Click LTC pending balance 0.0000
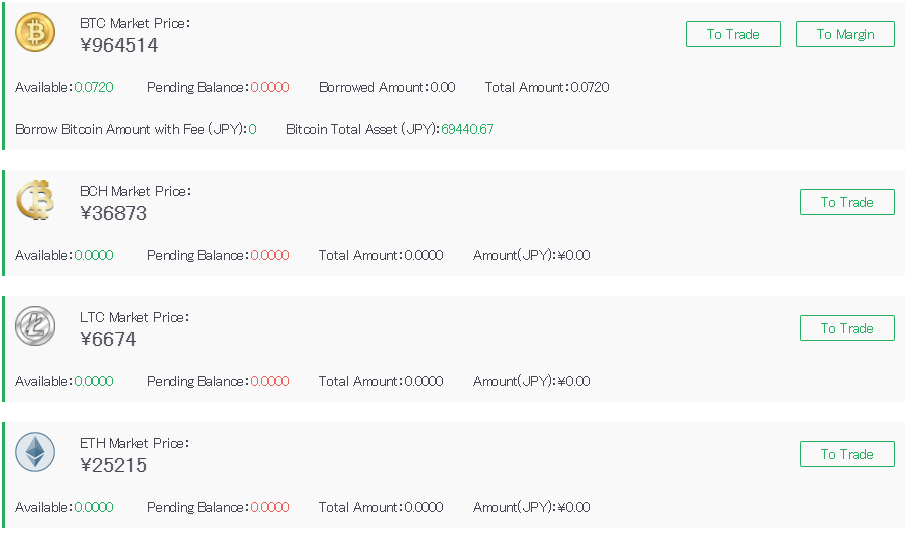Image resolution: width=922 pixels, height=536 pixels. tap(270, 381)
